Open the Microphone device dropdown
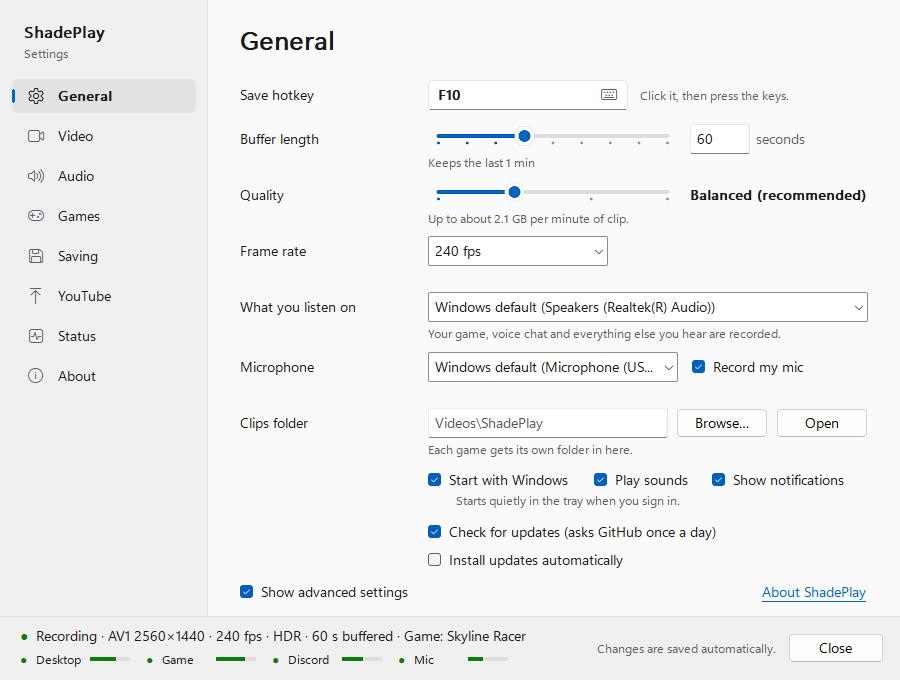Viewport: 900px width, 680px height. point(553,367)
